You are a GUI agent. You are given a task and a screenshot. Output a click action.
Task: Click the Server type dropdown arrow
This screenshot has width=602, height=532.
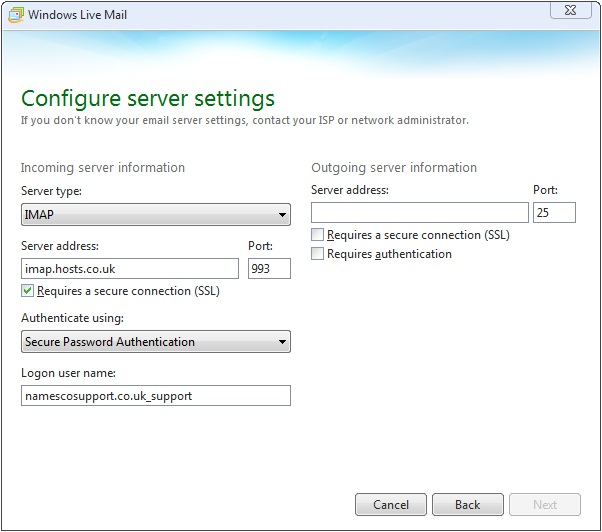click(282, 215)
